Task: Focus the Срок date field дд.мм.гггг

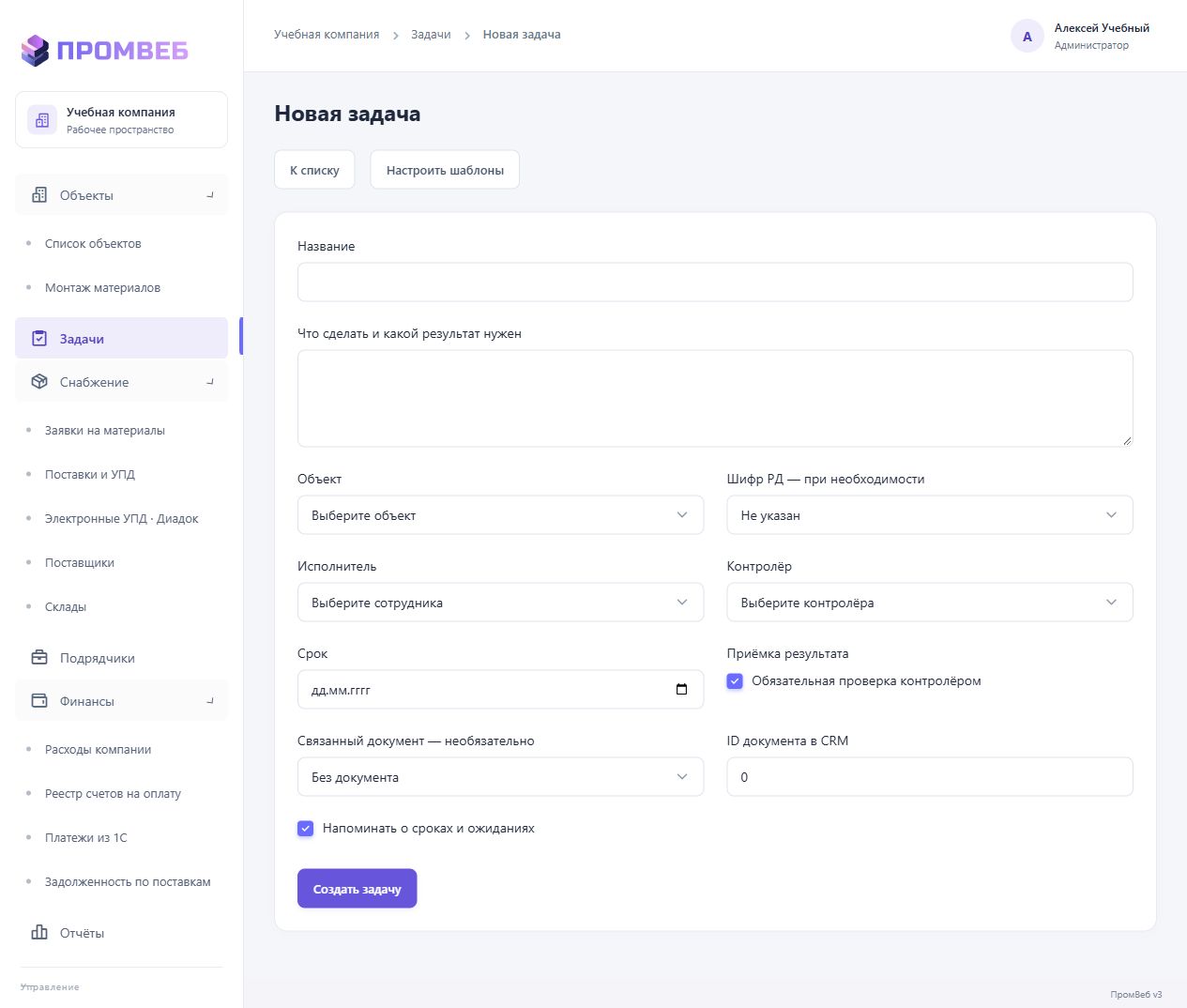Action: tap(500, 690)
